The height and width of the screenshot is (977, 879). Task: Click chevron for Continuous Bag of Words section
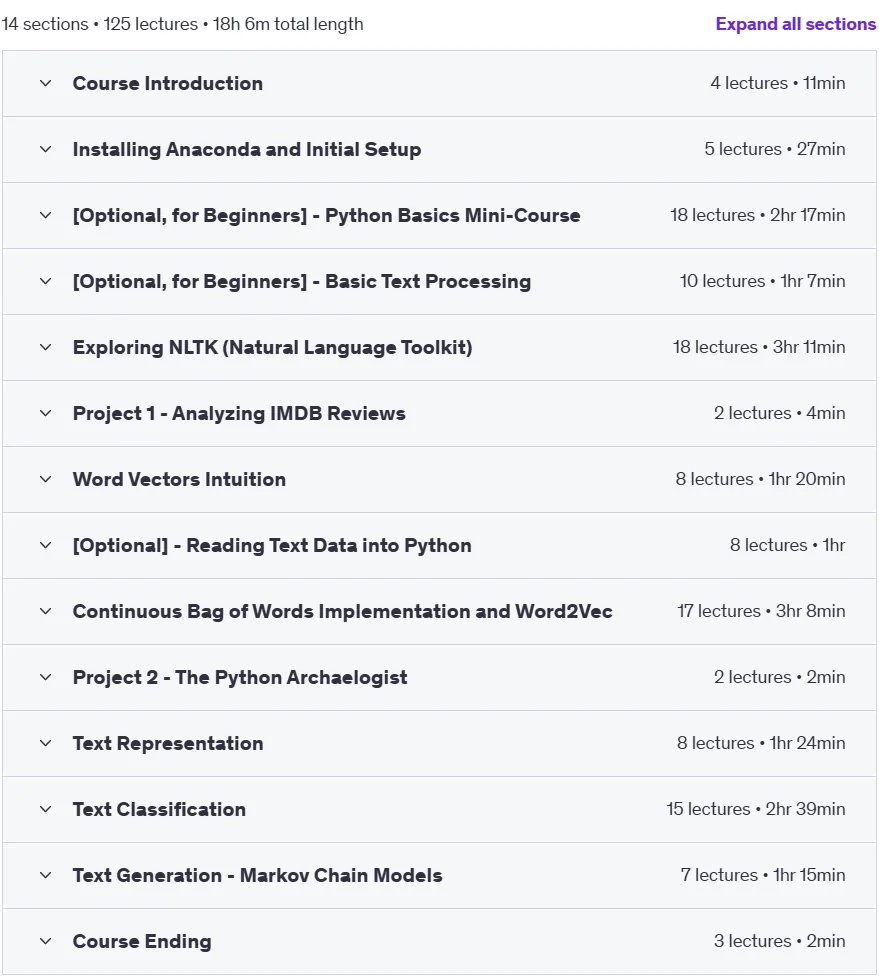(45, 612)
